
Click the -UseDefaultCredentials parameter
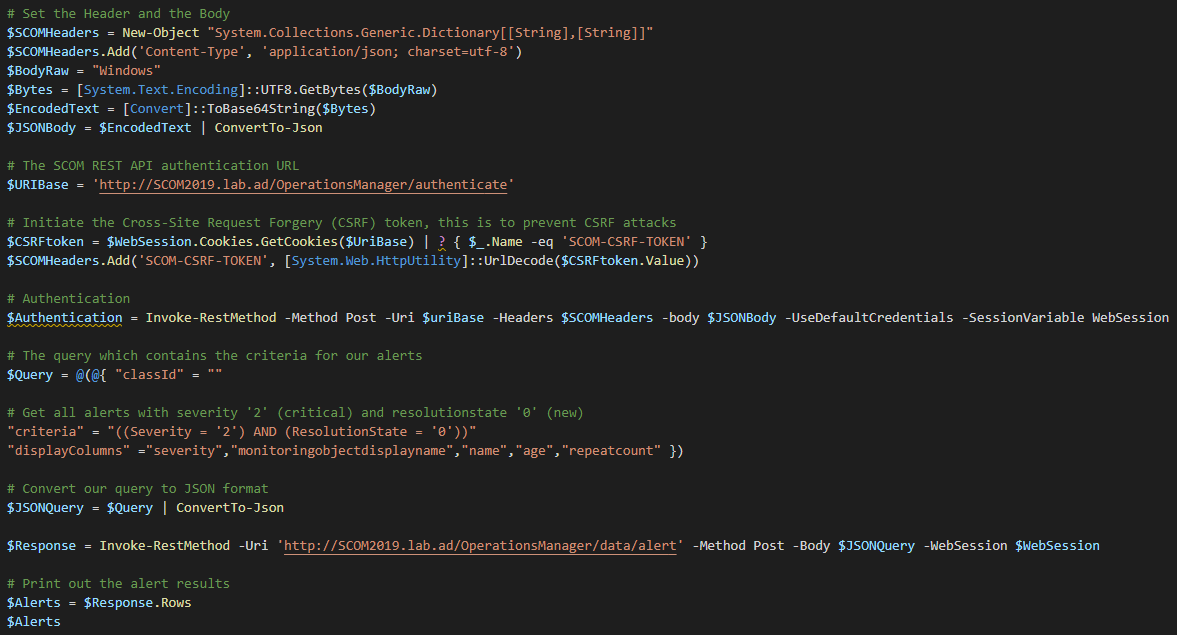click(869, 318)
